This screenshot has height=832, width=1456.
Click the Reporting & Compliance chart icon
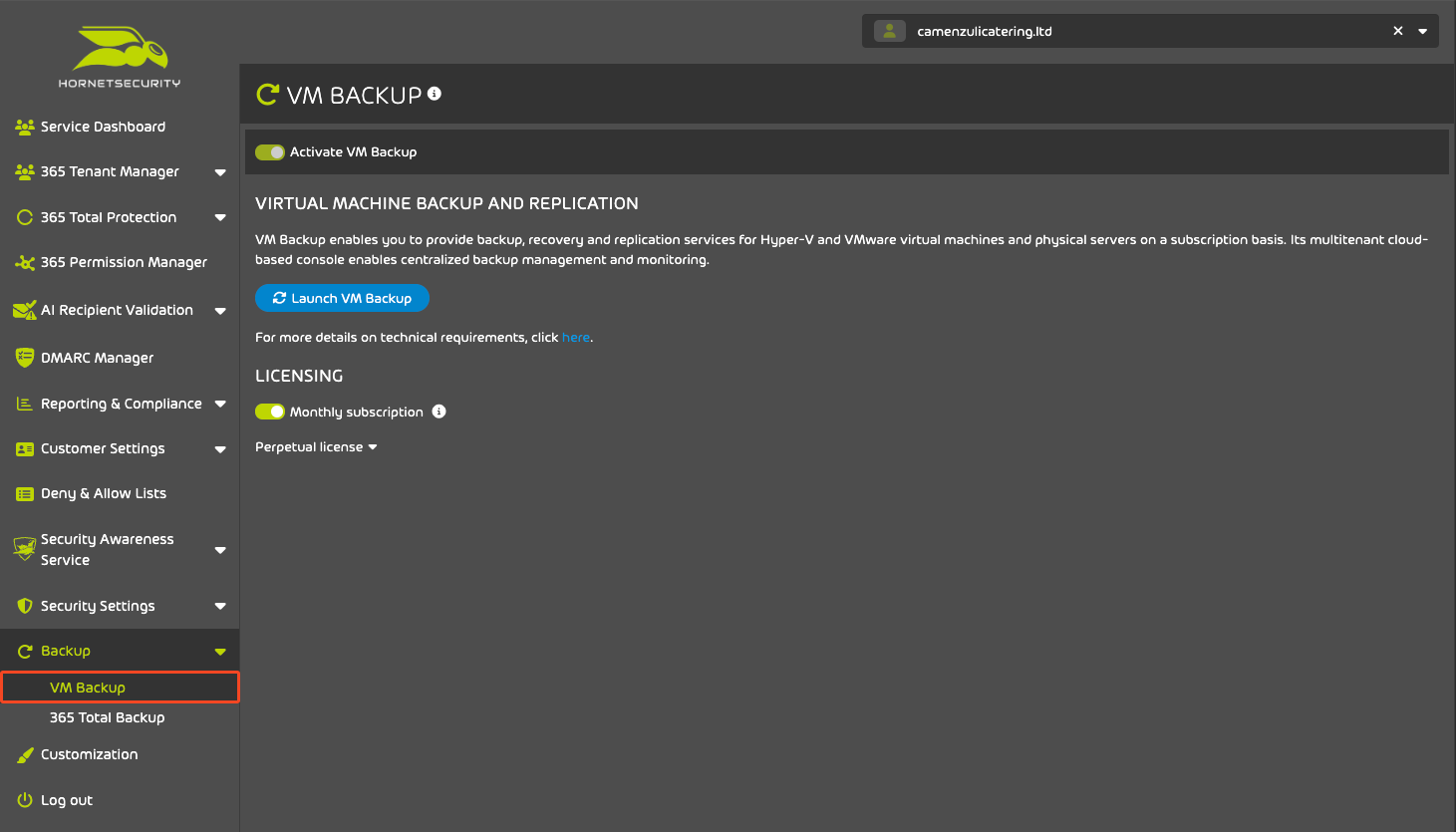point(25,404)
